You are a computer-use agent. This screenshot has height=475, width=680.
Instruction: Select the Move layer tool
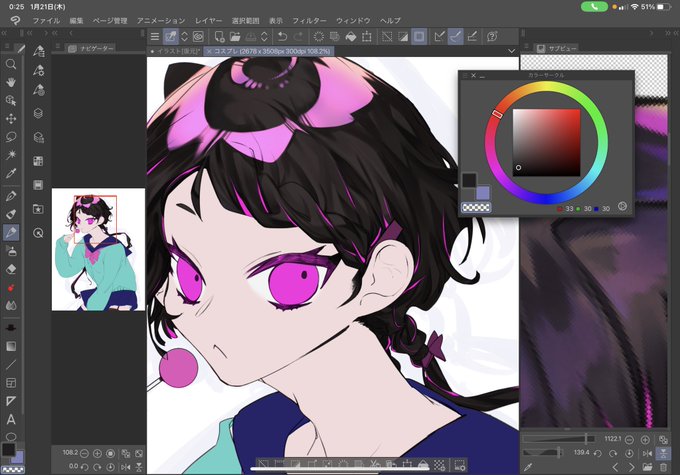pyautogui.click(x=11, y=118)
